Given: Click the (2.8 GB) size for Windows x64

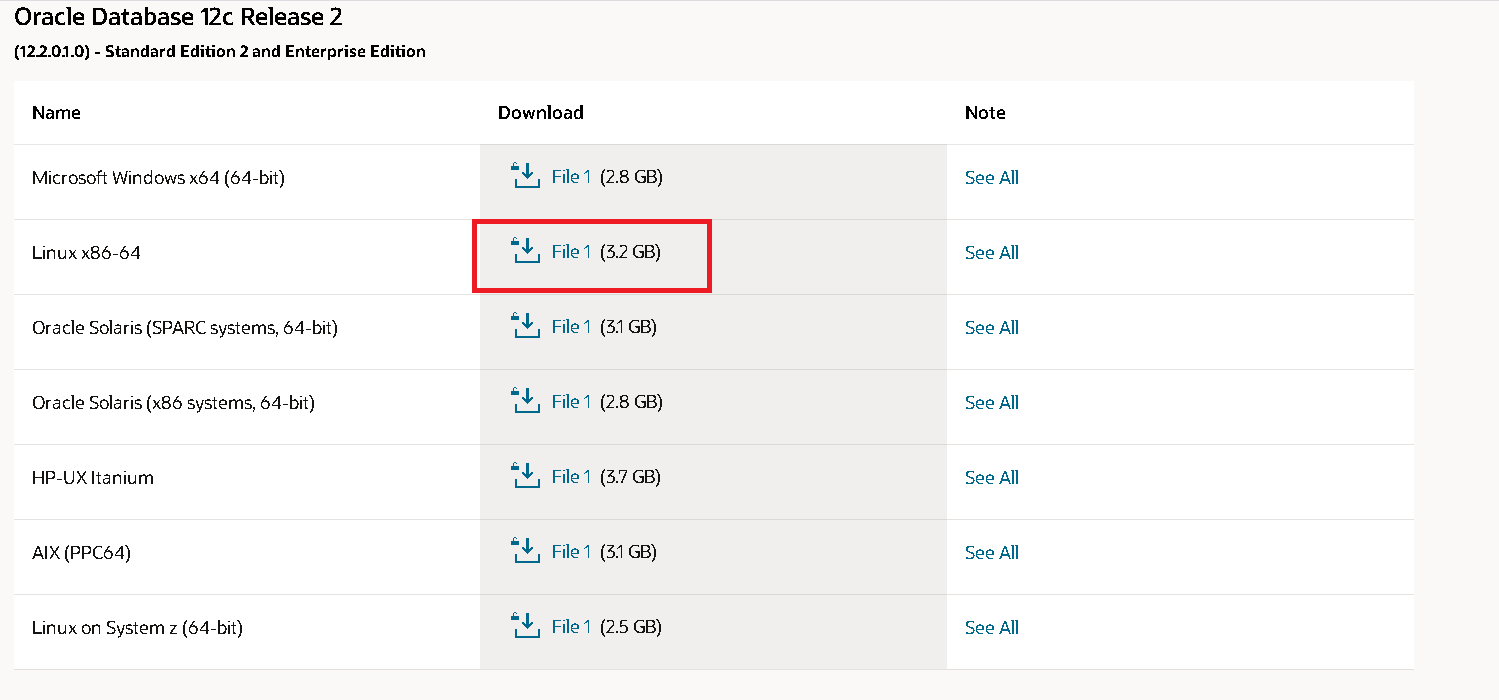Looking at the screenshot, I should [631, 177].
